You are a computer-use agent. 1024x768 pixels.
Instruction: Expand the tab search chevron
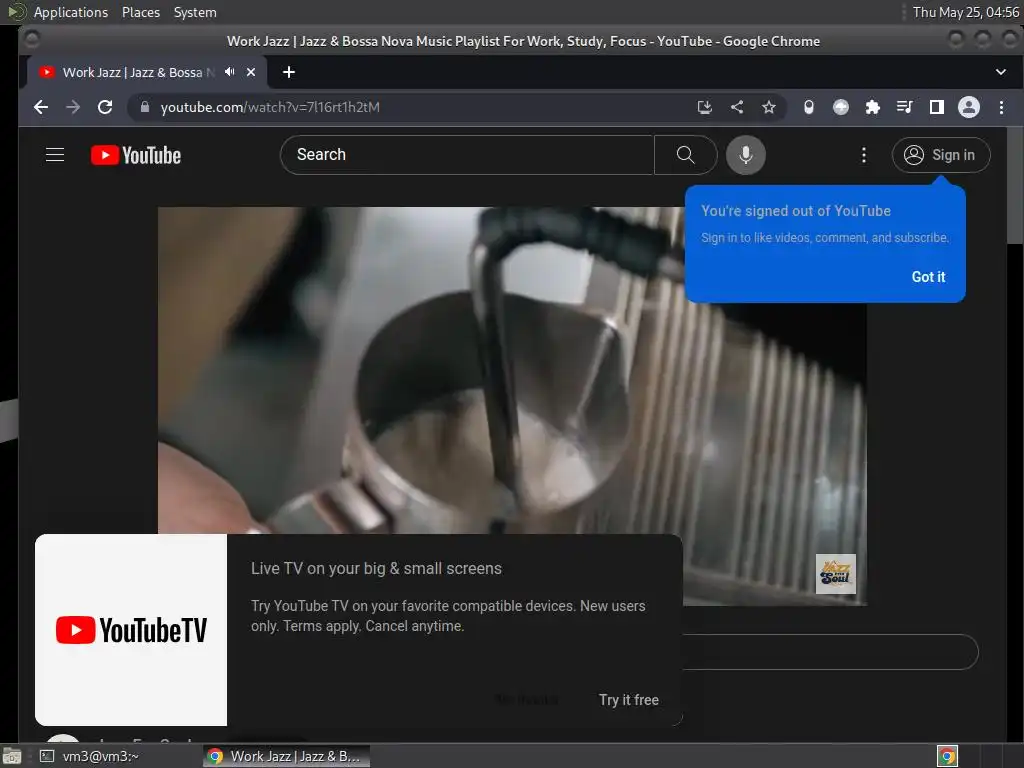(1000, 72)
